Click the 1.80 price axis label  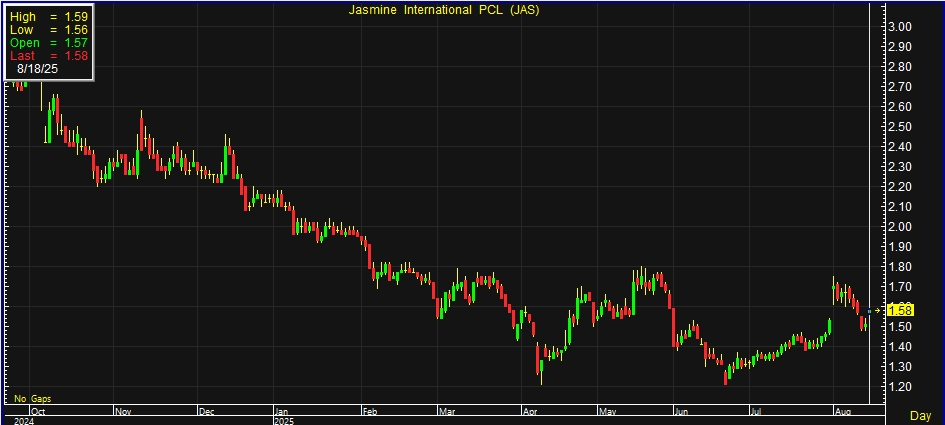[899, 266]
